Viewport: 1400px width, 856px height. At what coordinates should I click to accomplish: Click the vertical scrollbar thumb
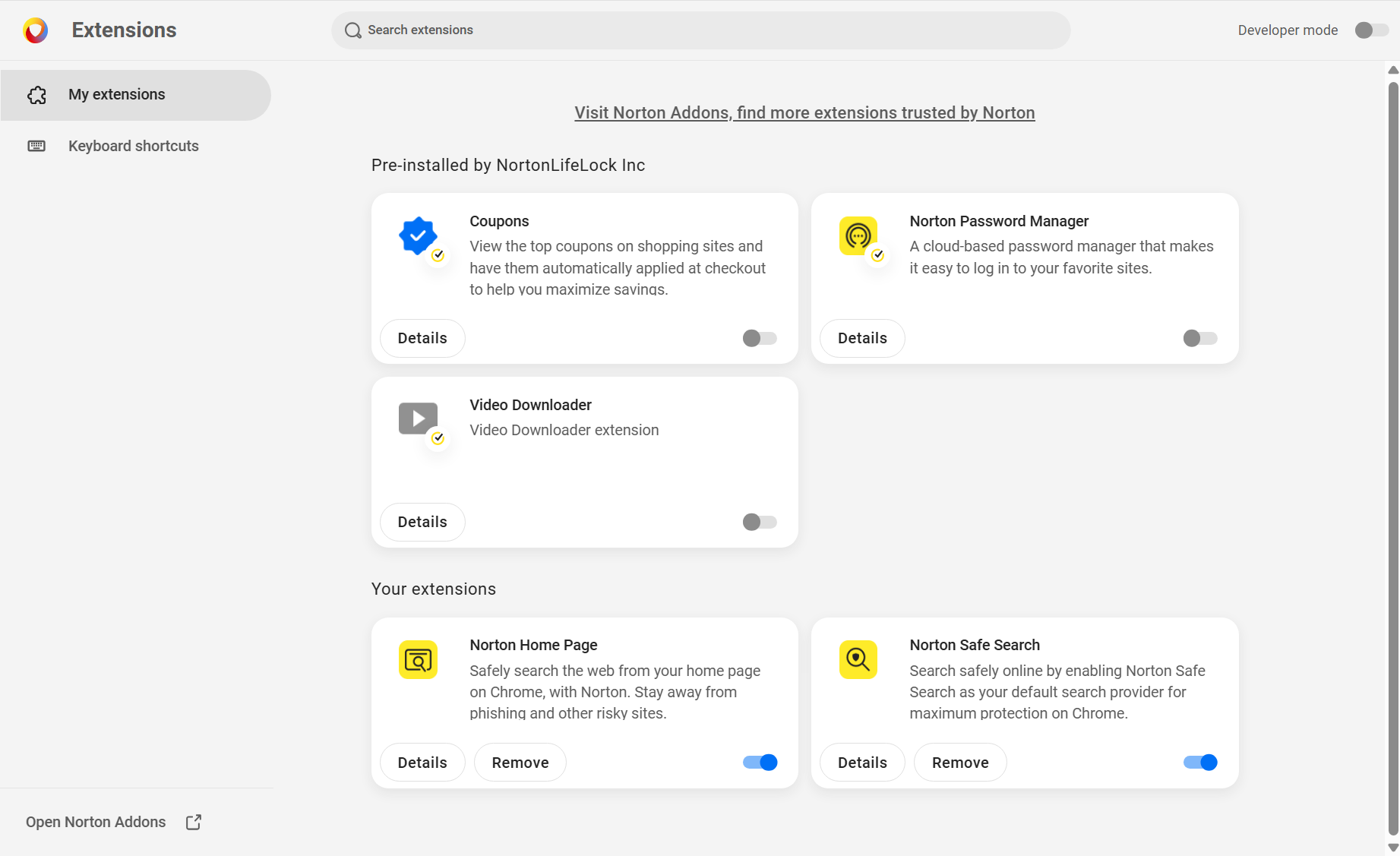(1393, 457)
